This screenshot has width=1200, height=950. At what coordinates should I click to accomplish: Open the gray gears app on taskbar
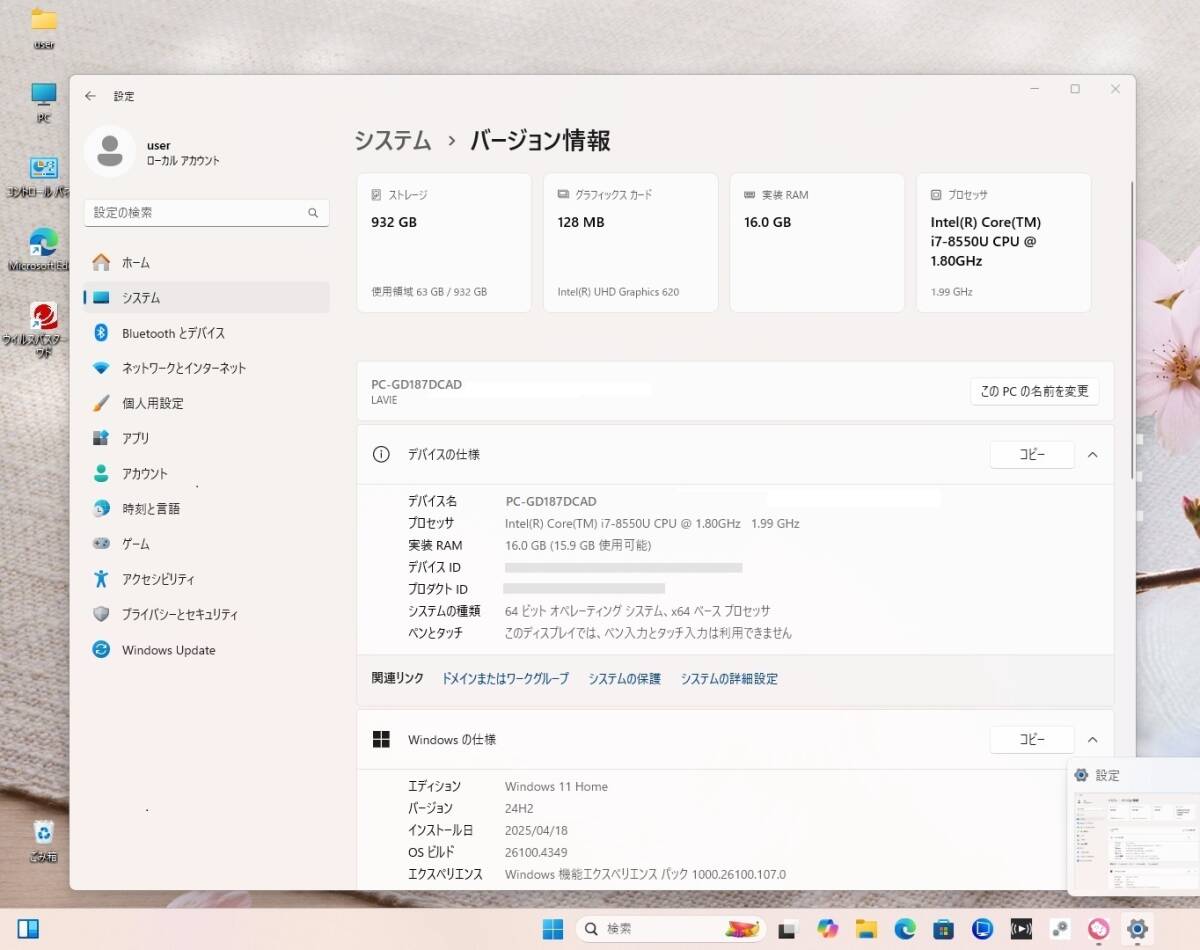coord(1059,929)
